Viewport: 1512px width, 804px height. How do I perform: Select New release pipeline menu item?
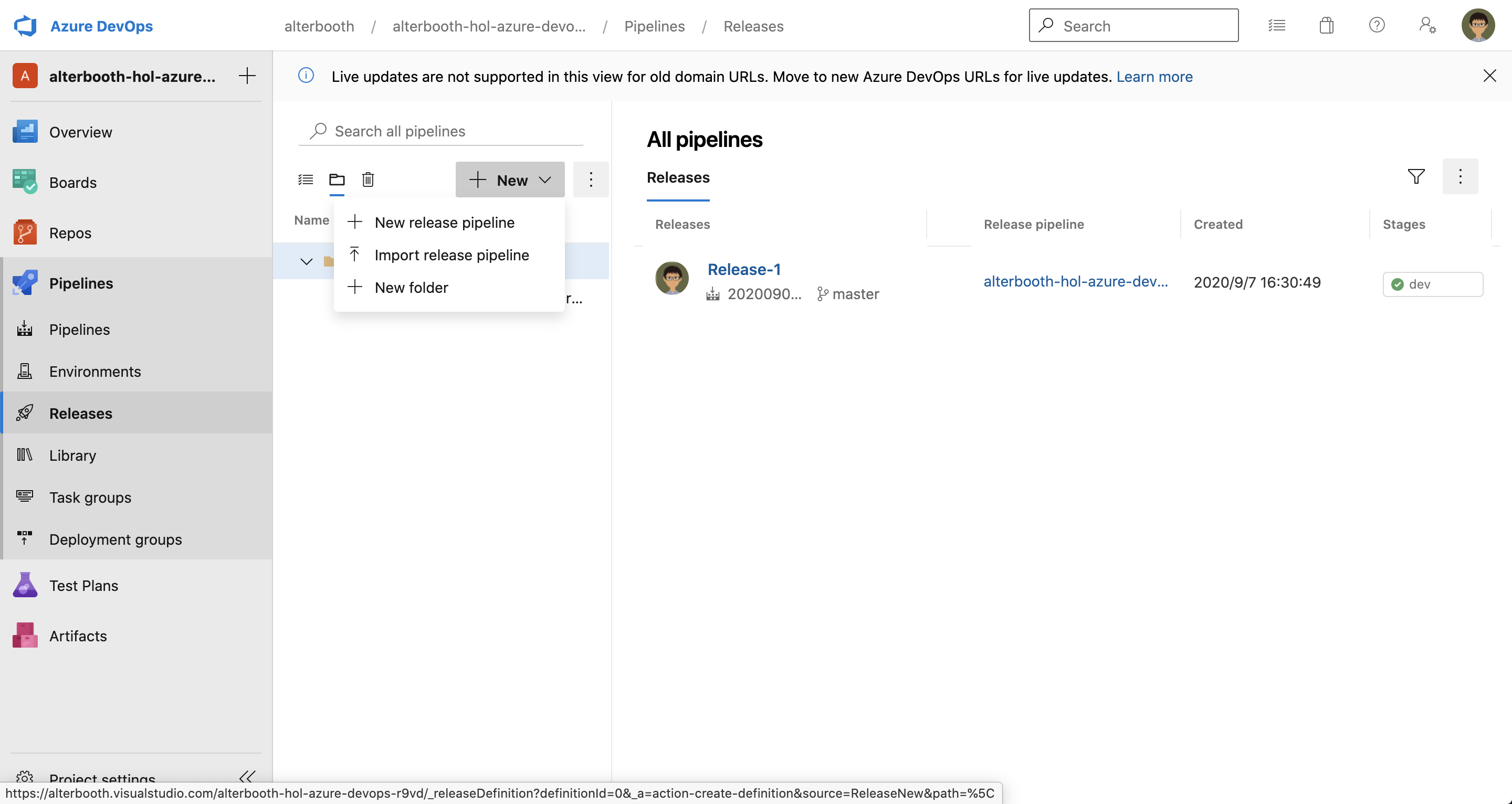tap(444, 223)
